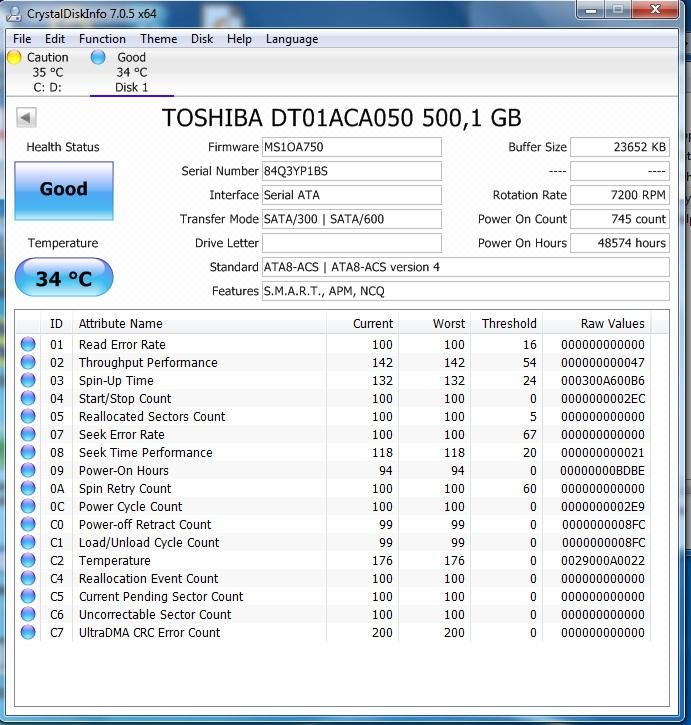Image resolution: width=691 pixels, height=725 pixels.
Task: Click status icon for Temperature attribute row
Action: tap(28, 560)
